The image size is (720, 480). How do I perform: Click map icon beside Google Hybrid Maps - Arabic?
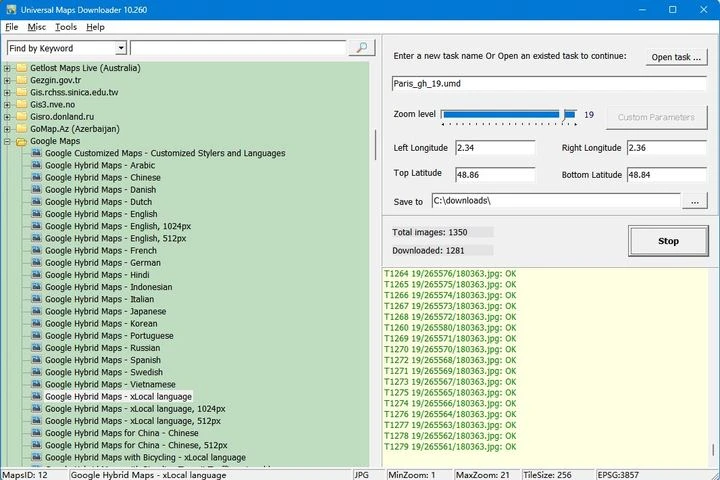36,165
